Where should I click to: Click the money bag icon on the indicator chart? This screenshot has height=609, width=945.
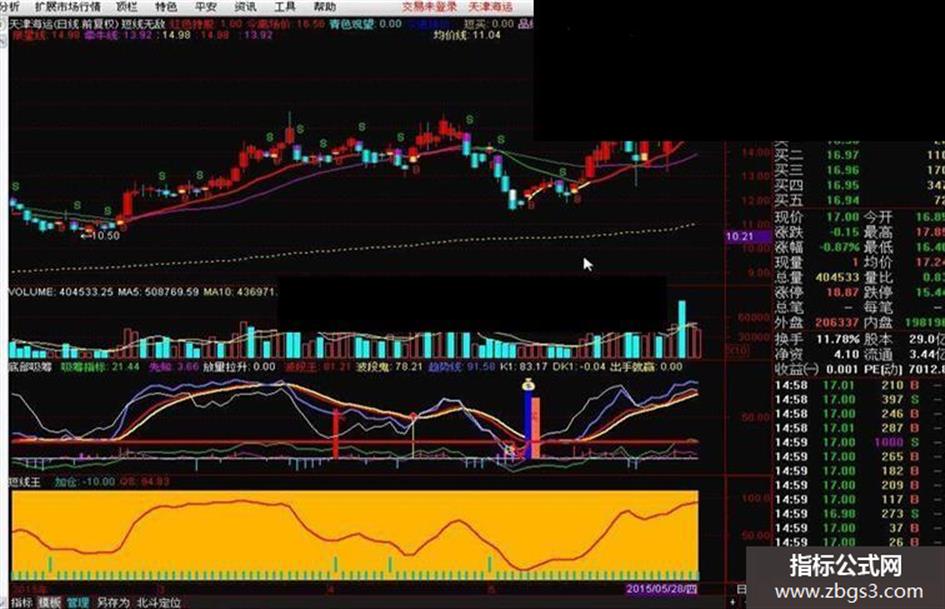click(x=529, y=384)
